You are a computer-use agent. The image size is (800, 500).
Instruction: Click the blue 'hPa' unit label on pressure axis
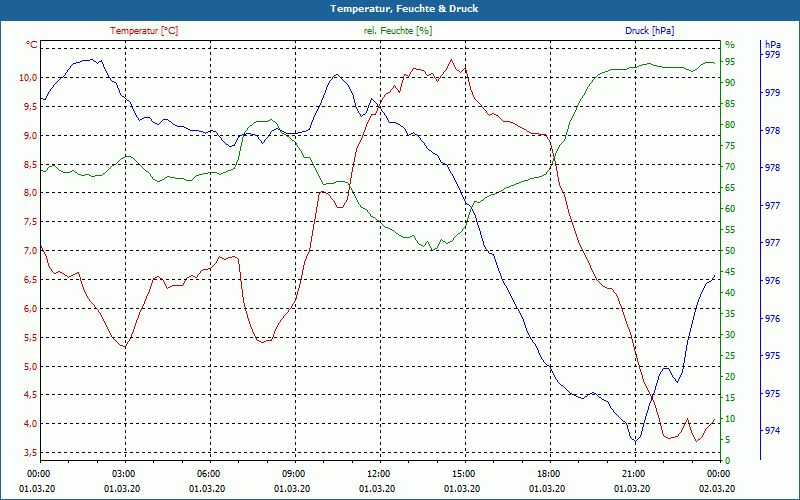click(x=772, y=45)
